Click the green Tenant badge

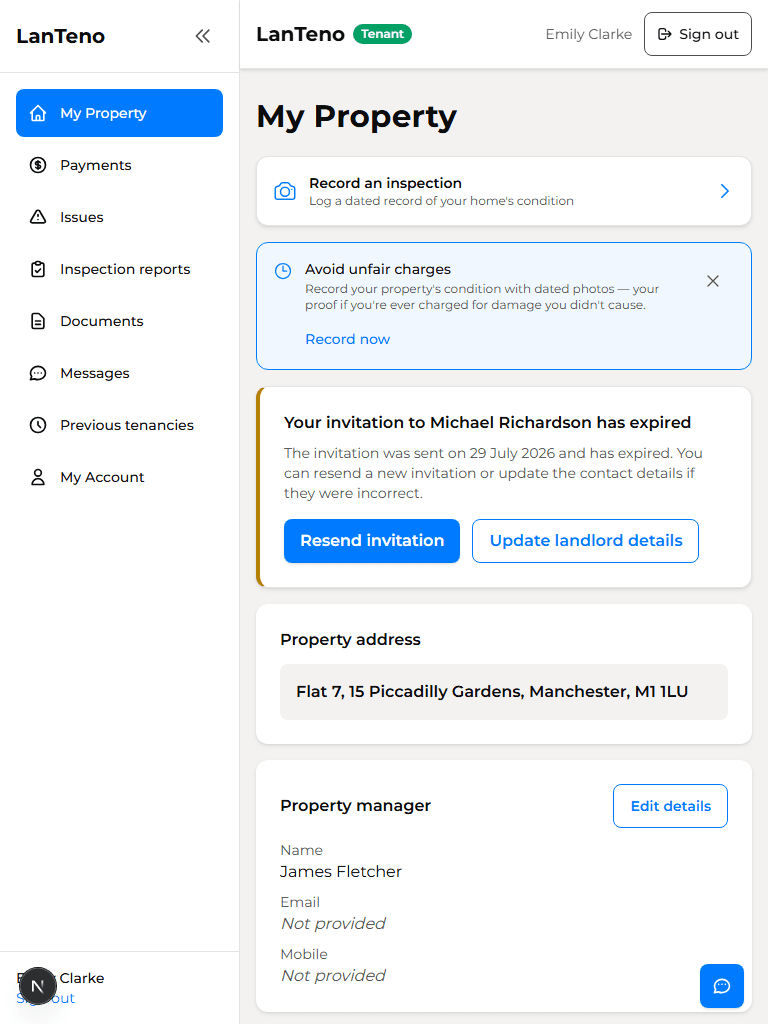[x=382, y=34]
